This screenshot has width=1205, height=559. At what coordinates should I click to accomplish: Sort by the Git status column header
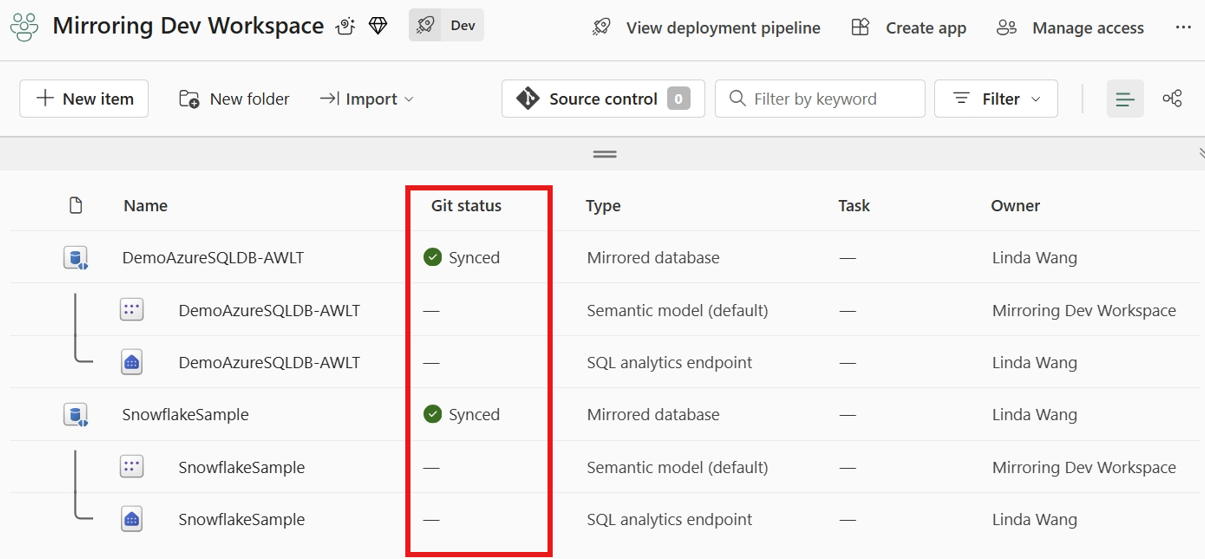(x=466, y=205)
